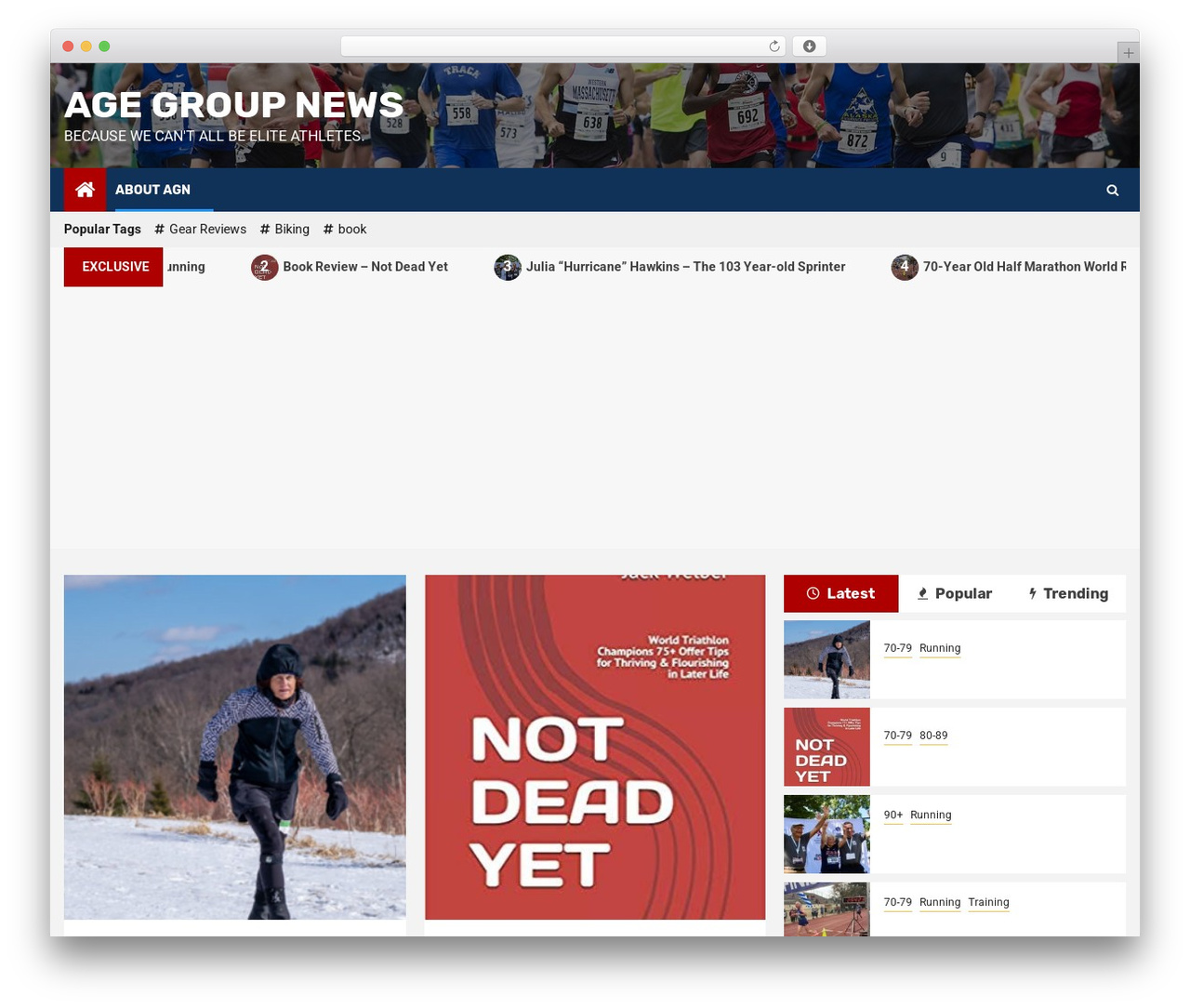Open the Biking tag

284,229
